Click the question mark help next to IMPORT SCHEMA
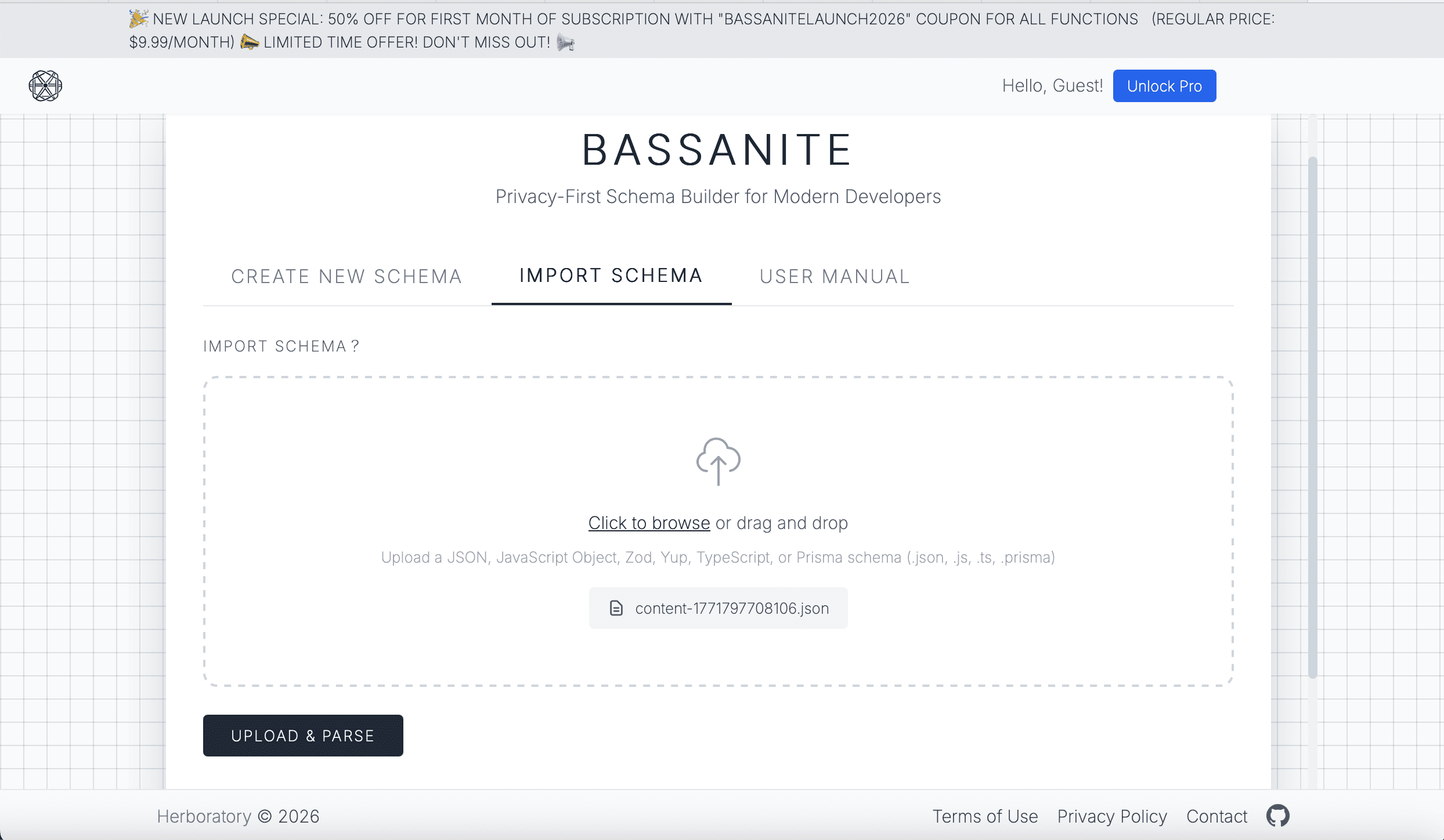 (355, 346)
